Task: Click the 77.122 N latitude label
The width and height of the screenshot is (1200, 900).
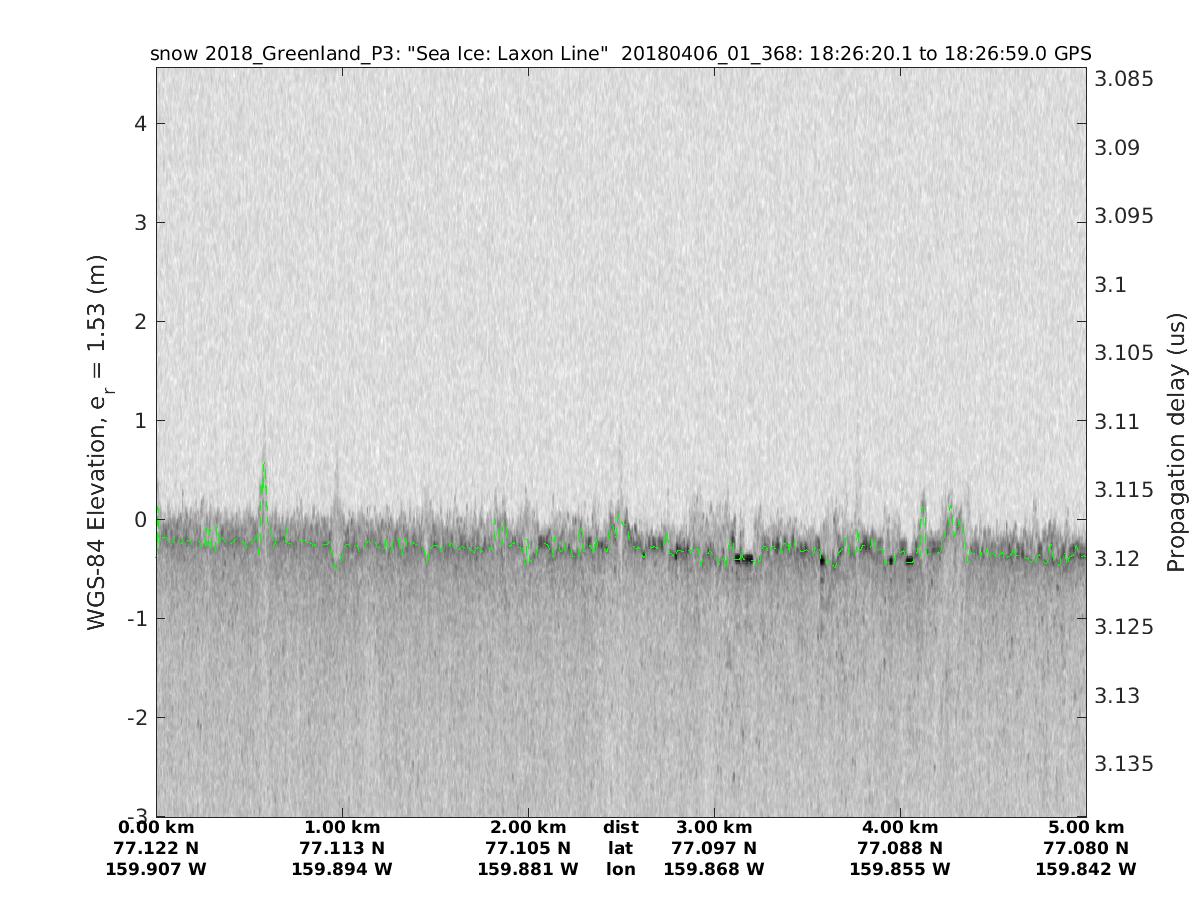Action: (156, 848)
